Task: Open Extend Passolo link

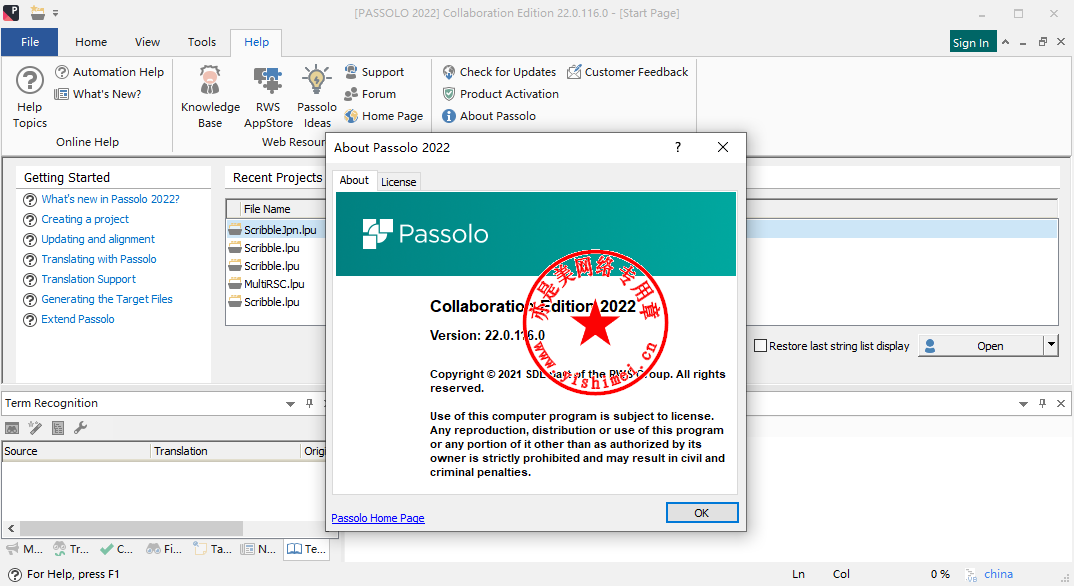Action: (x=77, y=319)
